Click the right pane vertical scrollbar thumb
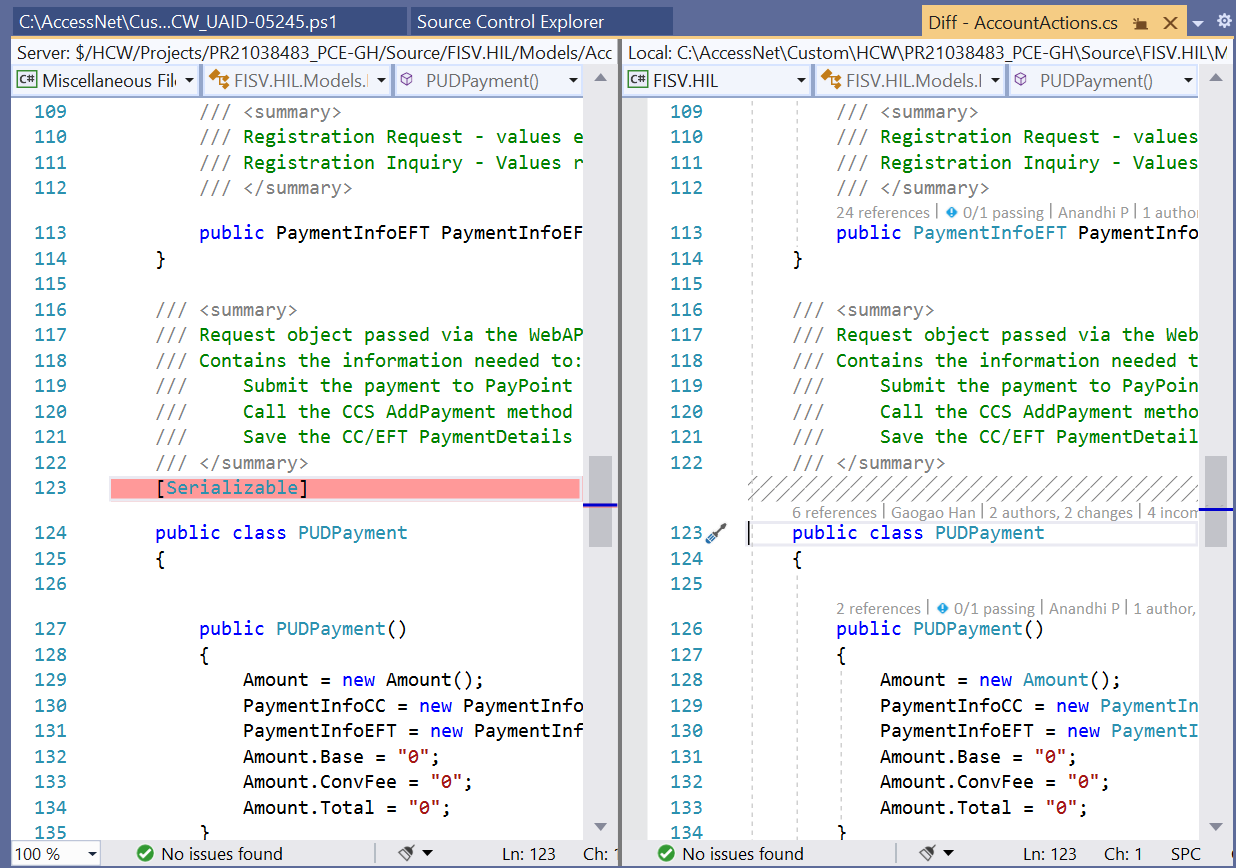The height and width of the screenshot is (868, 1236). pyautogui.click(x=1216, y=501)
